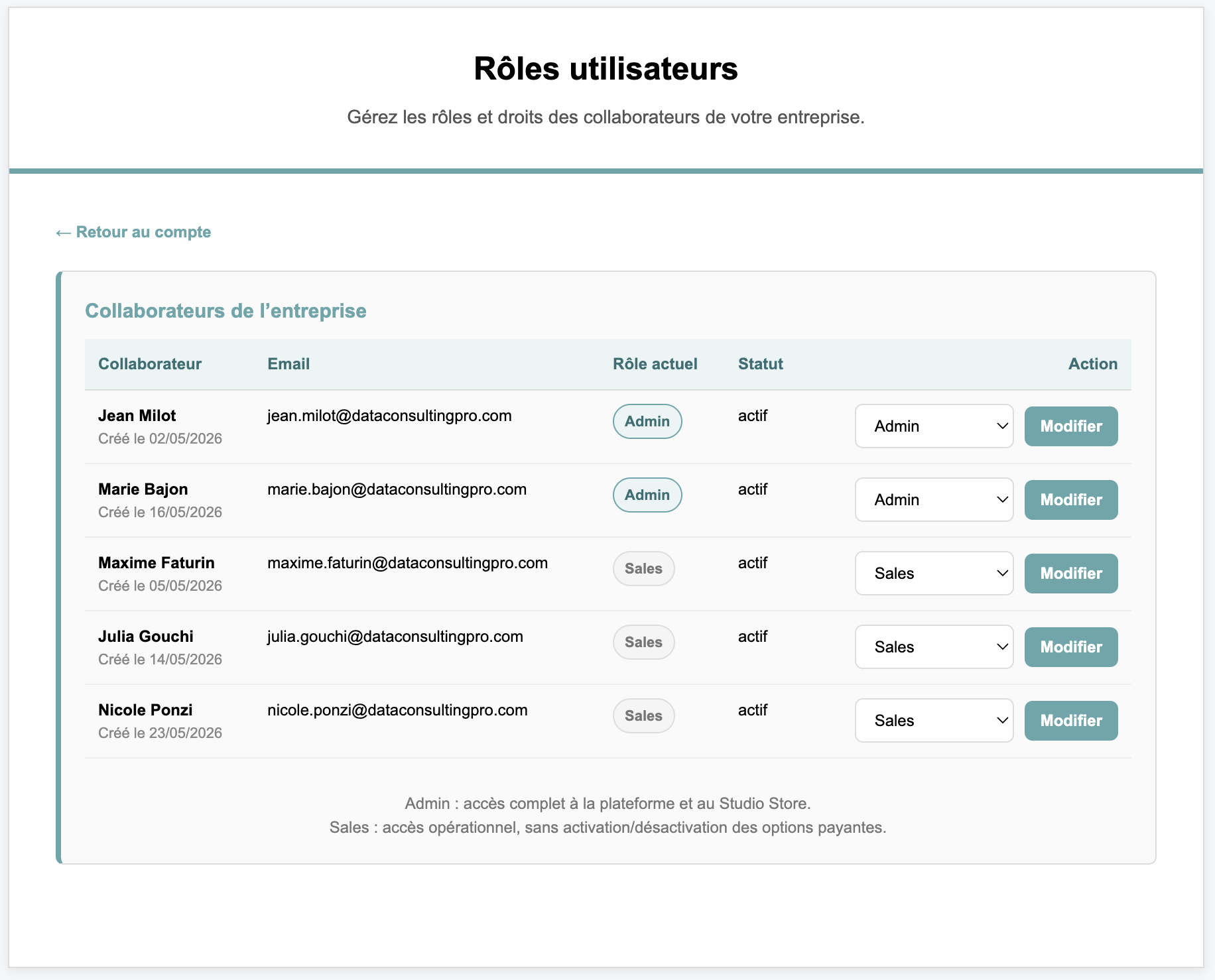
Task: Click Créé le 05/05/2026 date
Action: [x=160, y=586]
